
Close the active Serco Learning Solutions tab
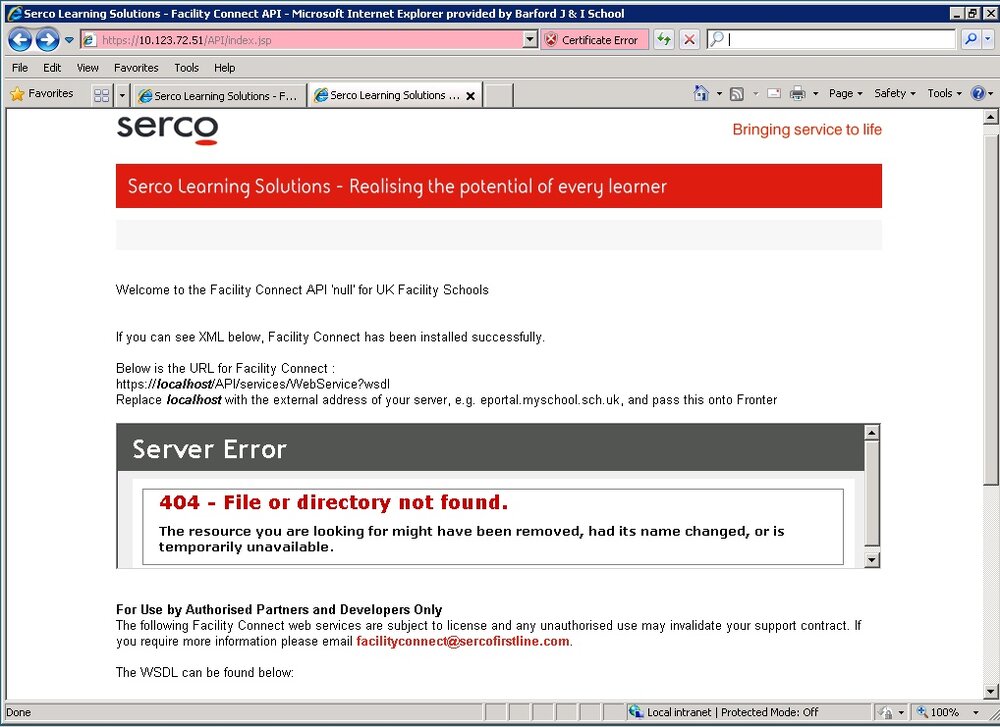(471, 96)
